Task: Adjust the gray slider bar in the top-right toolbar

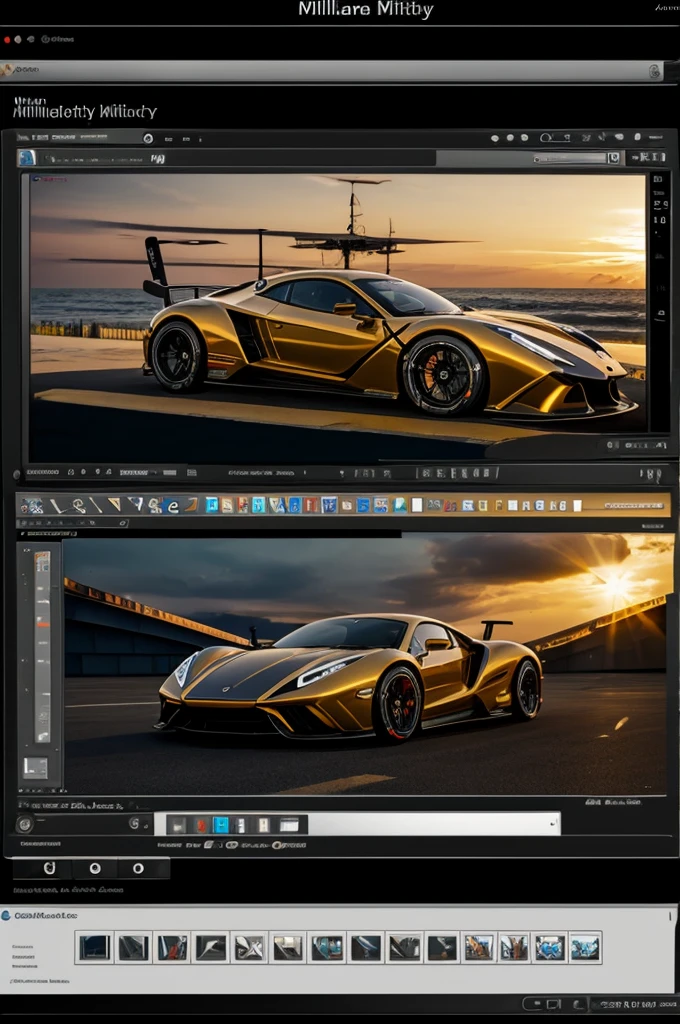Action: point(570,158)
